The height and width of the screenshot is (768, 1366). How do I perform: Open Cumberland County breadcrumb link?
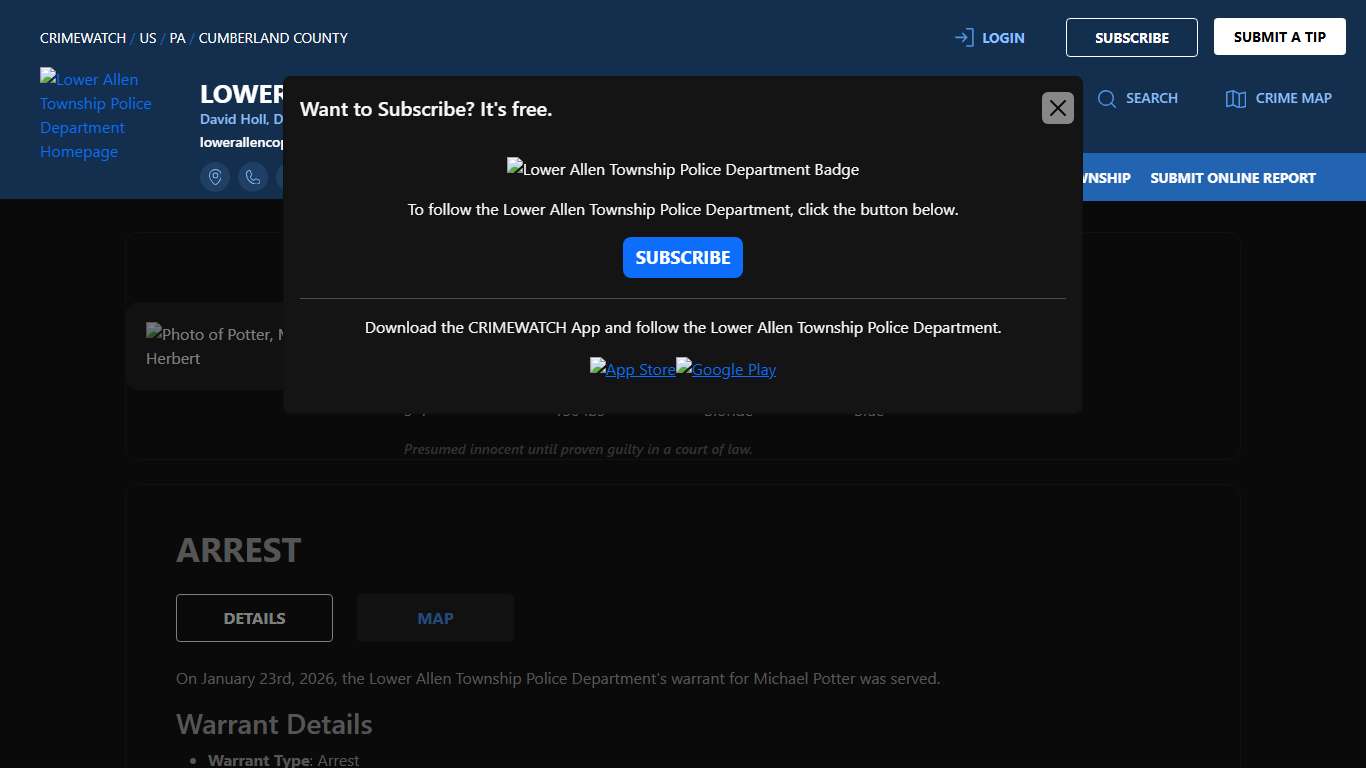coord(273,38)
